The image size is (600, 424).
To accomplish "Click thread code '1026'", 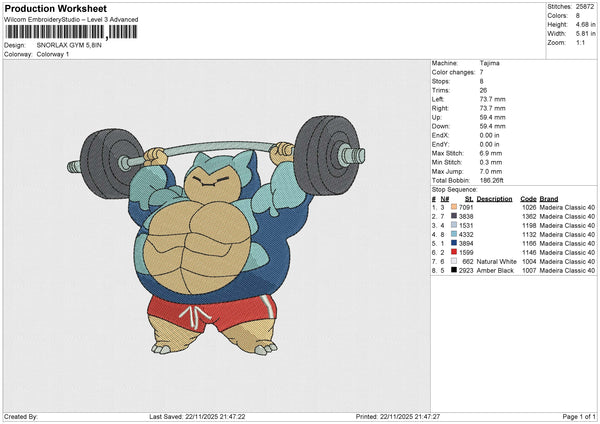I will tap(529, 207).
